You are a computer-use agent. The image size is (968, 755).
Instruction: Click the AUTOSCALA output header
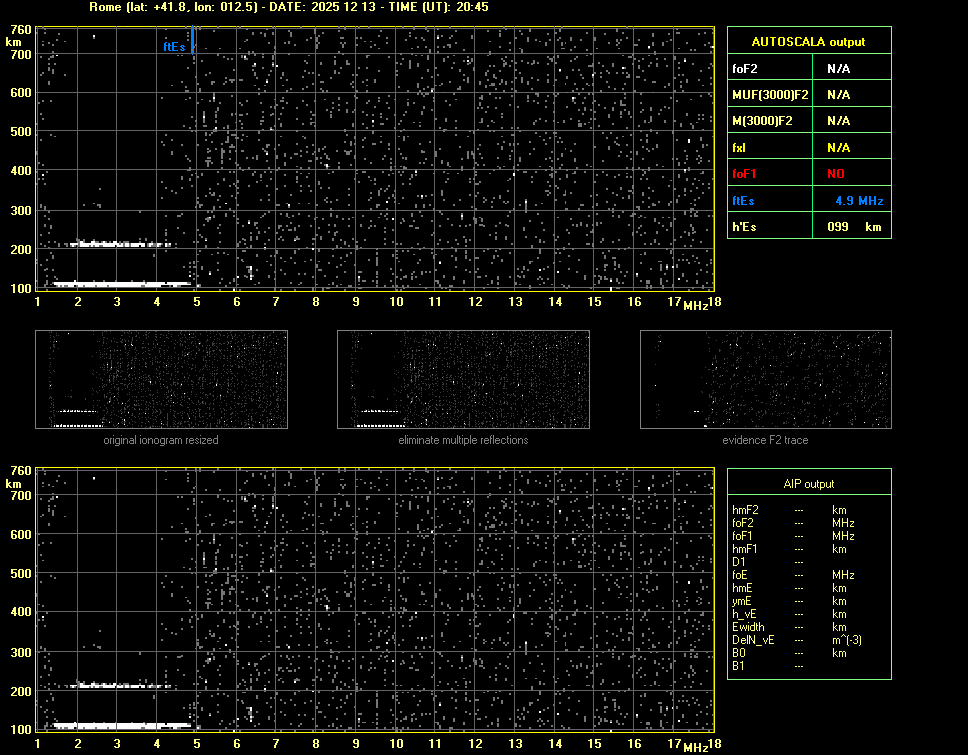[808, 42]
